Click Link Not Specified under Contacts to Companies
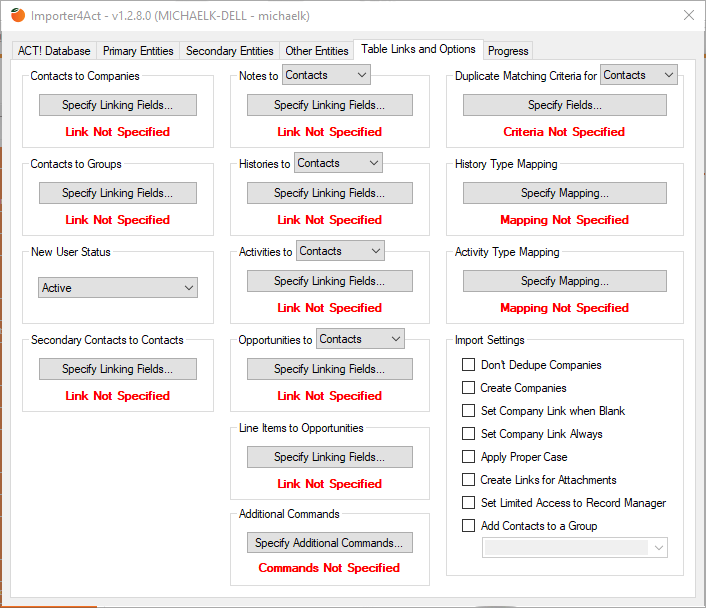 point(118,132)
